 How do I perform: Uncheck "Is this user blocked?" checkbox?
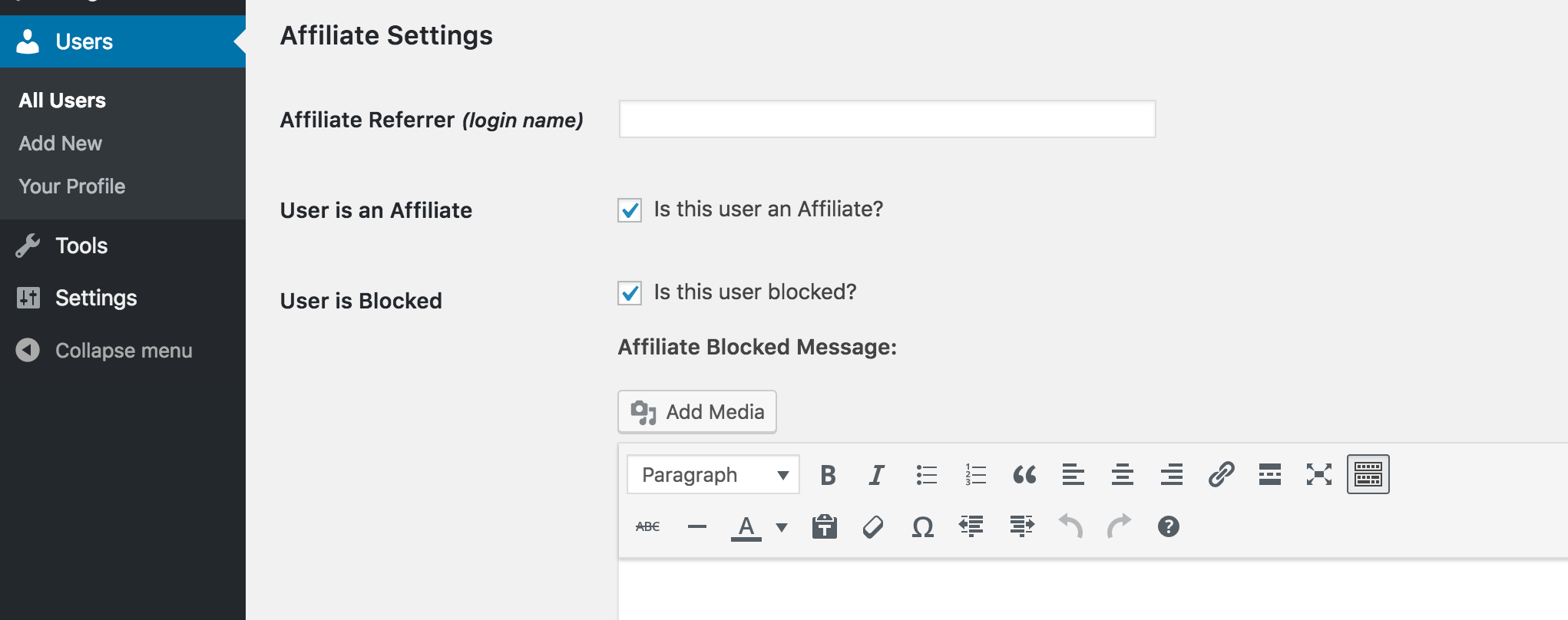coord(630,293)
